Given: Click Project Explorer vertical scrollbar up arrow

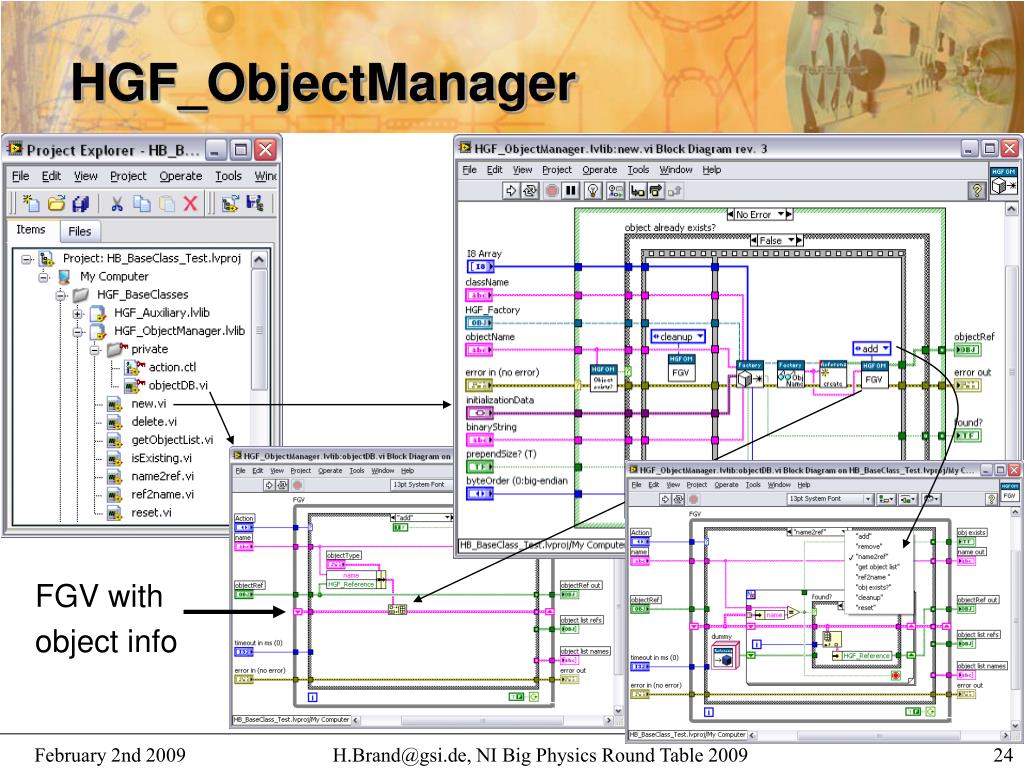Looking at the screenshot, I should point(259,259).
